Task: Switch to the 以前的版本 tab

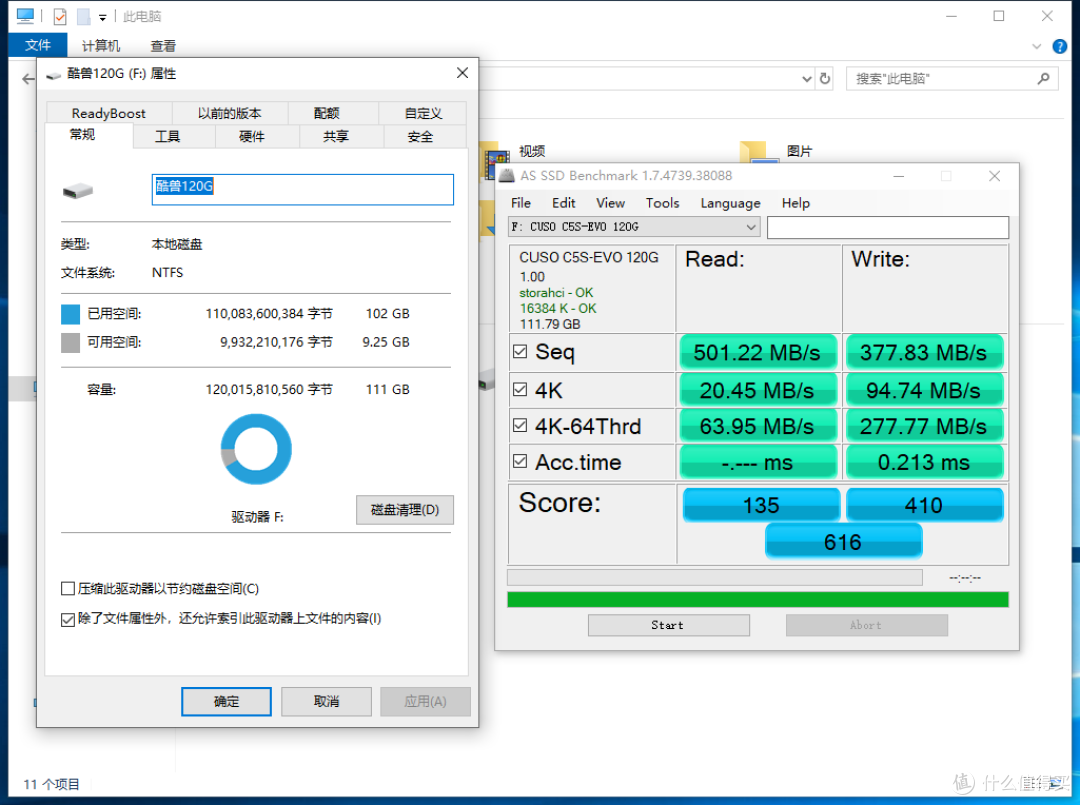Action: coord(229,113)
